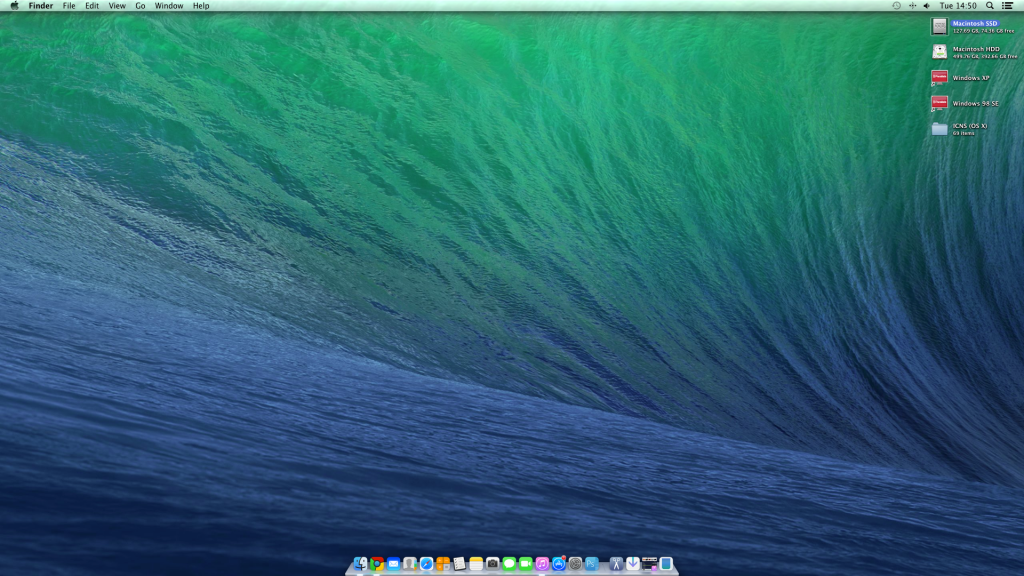Open the Time Machine menu bar icon
1024x576 pixels.
pyautogui.click(x=896, y=6)
